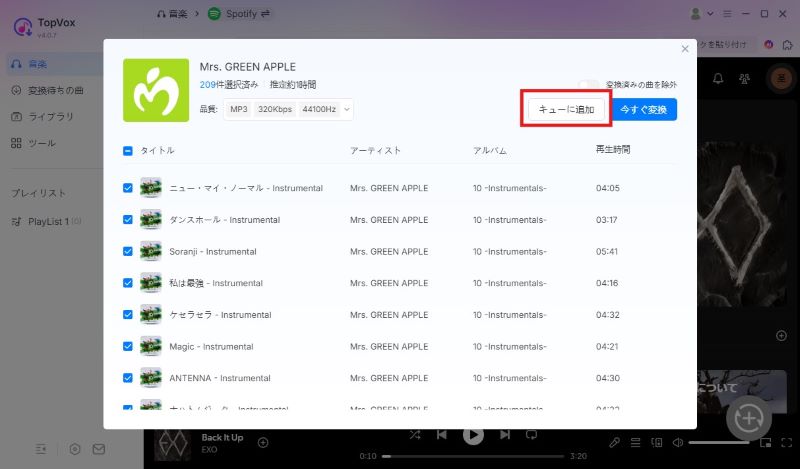Click the Mrs. GREEN APPLE green logo artwork
The width and height of the screenshot is (800, 469).
point(156,90)
